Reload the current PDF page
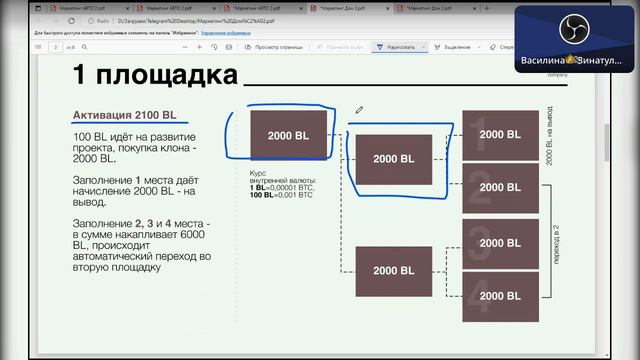The width and height of the screenshot is (640, 360). 71,21
